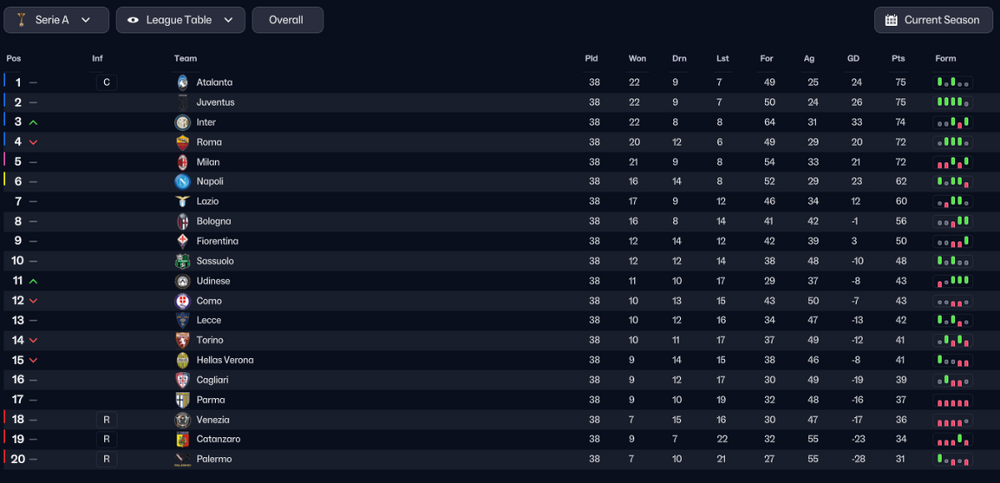Image resolution: width=1000 pixels, height=483 pixels.
Task: Click the Overall filter button
Action: 288,20
